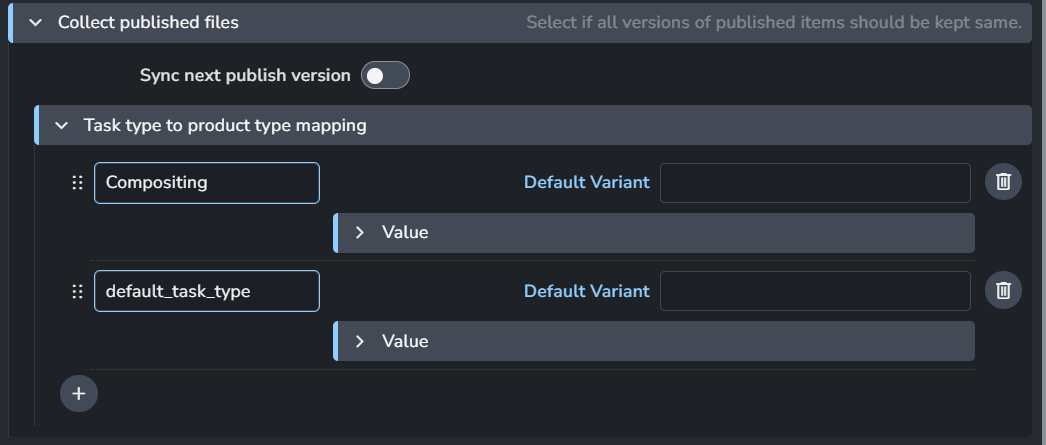Click the published items description text
The image size is (1046, 445).
coord(773,22)
